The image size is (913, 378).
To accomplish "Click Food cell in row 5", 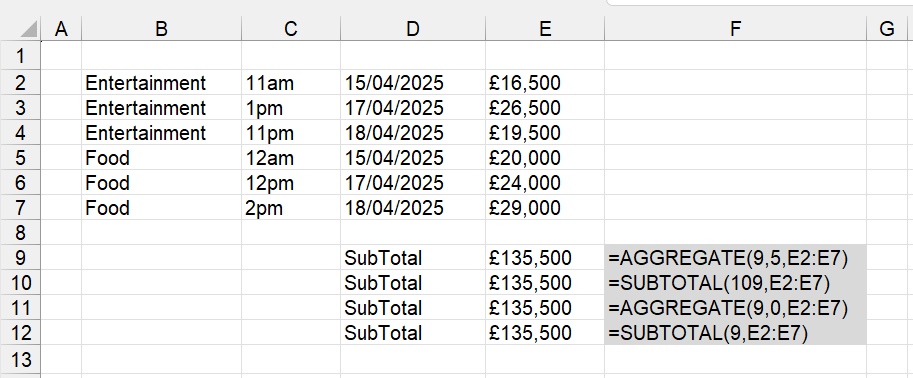I will point(161,158).
